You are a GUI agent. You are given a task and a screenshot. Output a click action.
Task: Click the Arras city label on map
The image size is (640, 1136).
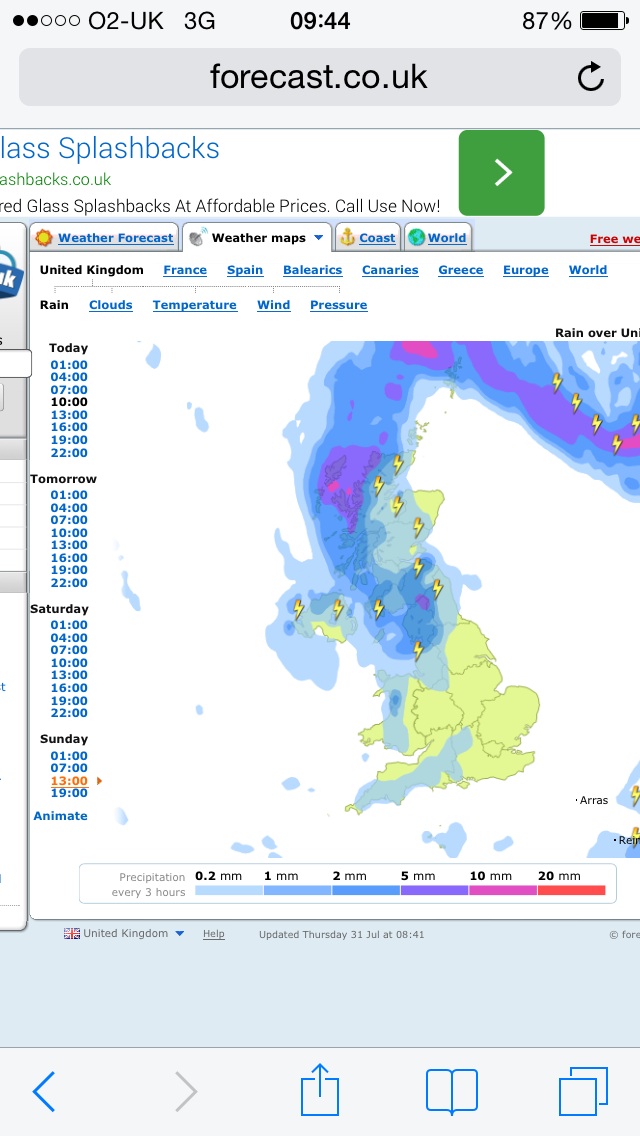tap(594, 801)
